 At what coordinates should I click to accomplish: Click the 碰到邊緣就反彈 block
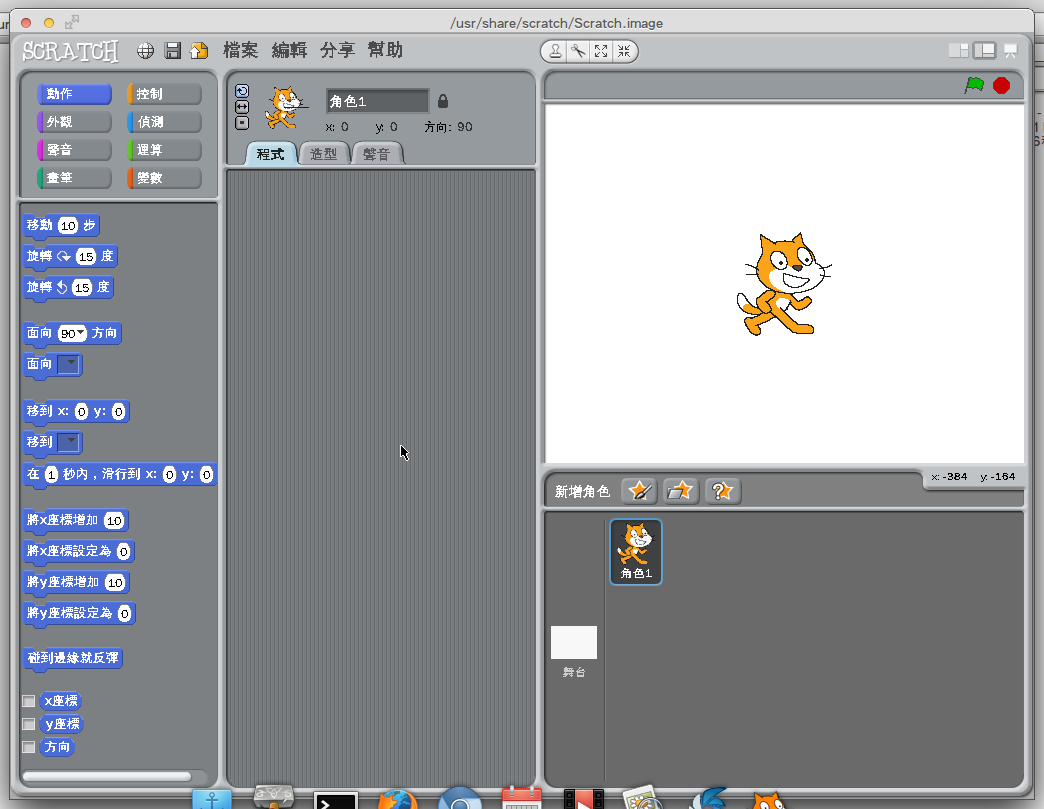pos(73,658)
